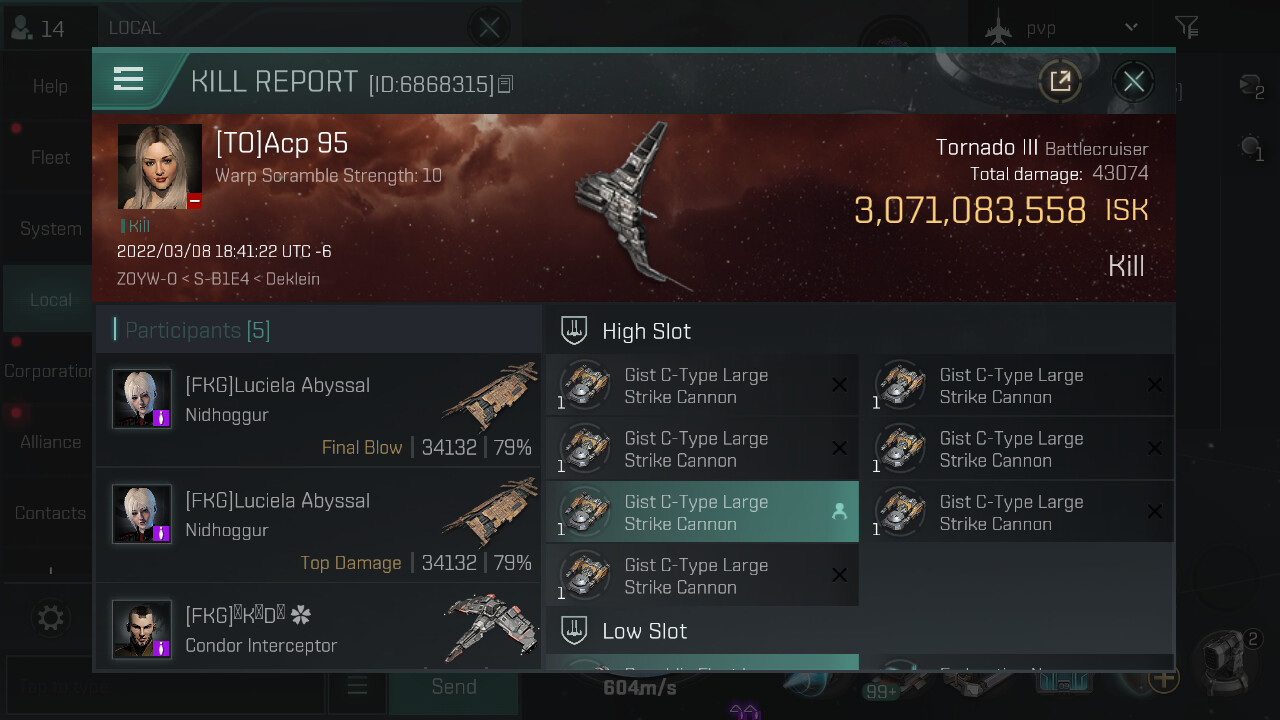Share the kill report externally
1280x720 pixels.
click(x=1060, y=81)
